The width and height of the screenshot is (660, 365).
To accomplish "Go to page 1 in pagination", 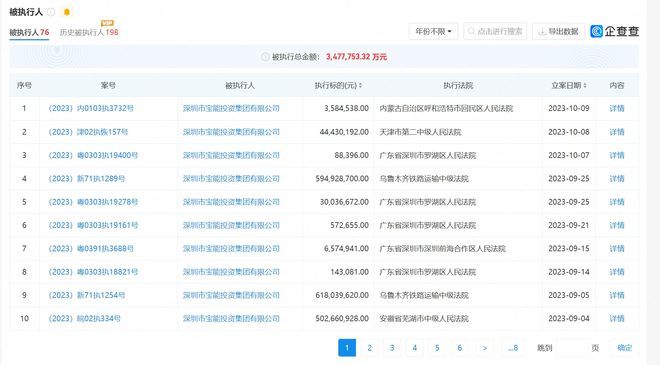I will [x=347, y=348].
